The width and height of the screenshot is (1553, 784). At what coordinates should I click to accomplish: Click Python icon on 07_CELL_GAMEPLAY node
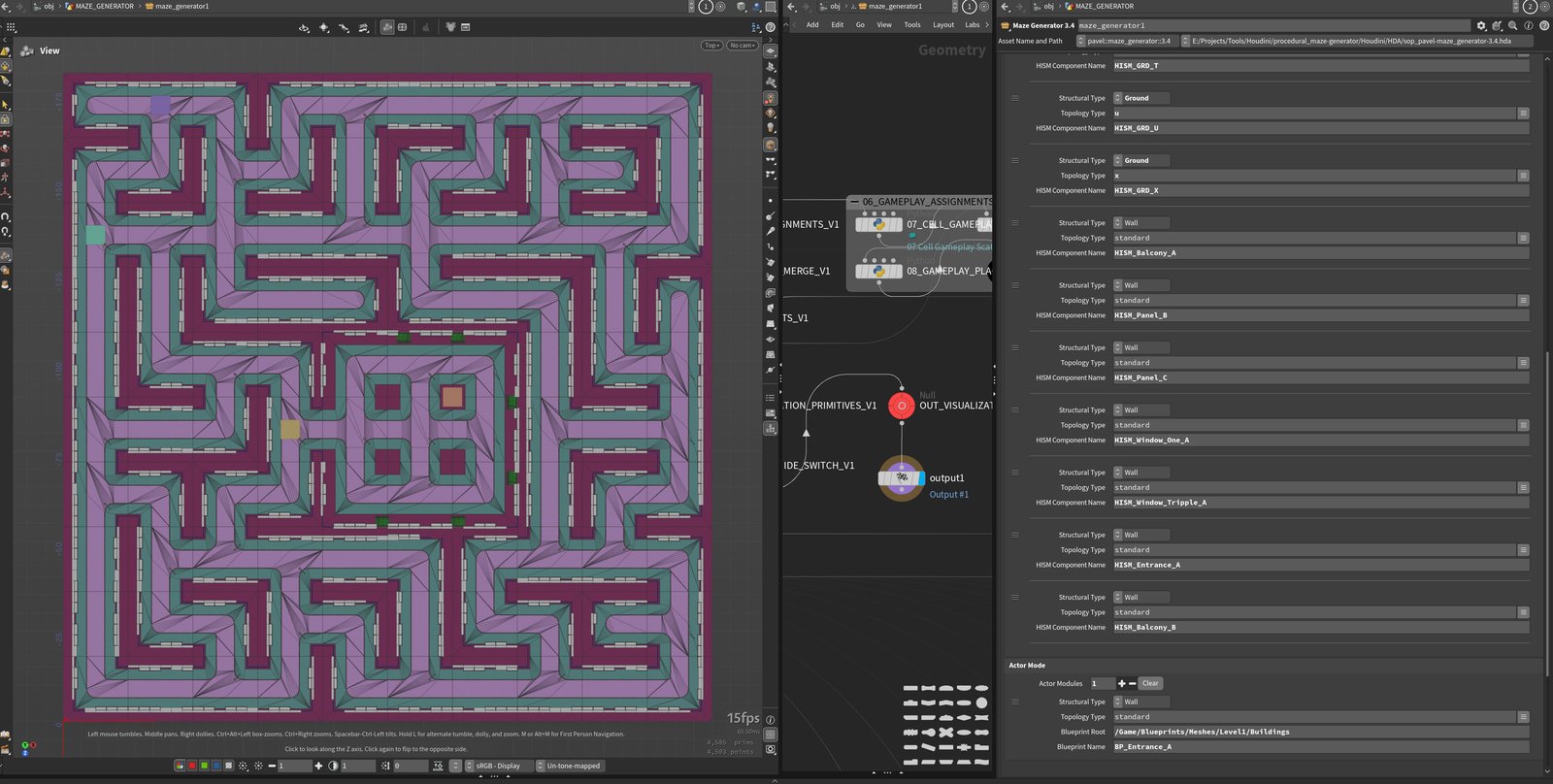(879, 224)
